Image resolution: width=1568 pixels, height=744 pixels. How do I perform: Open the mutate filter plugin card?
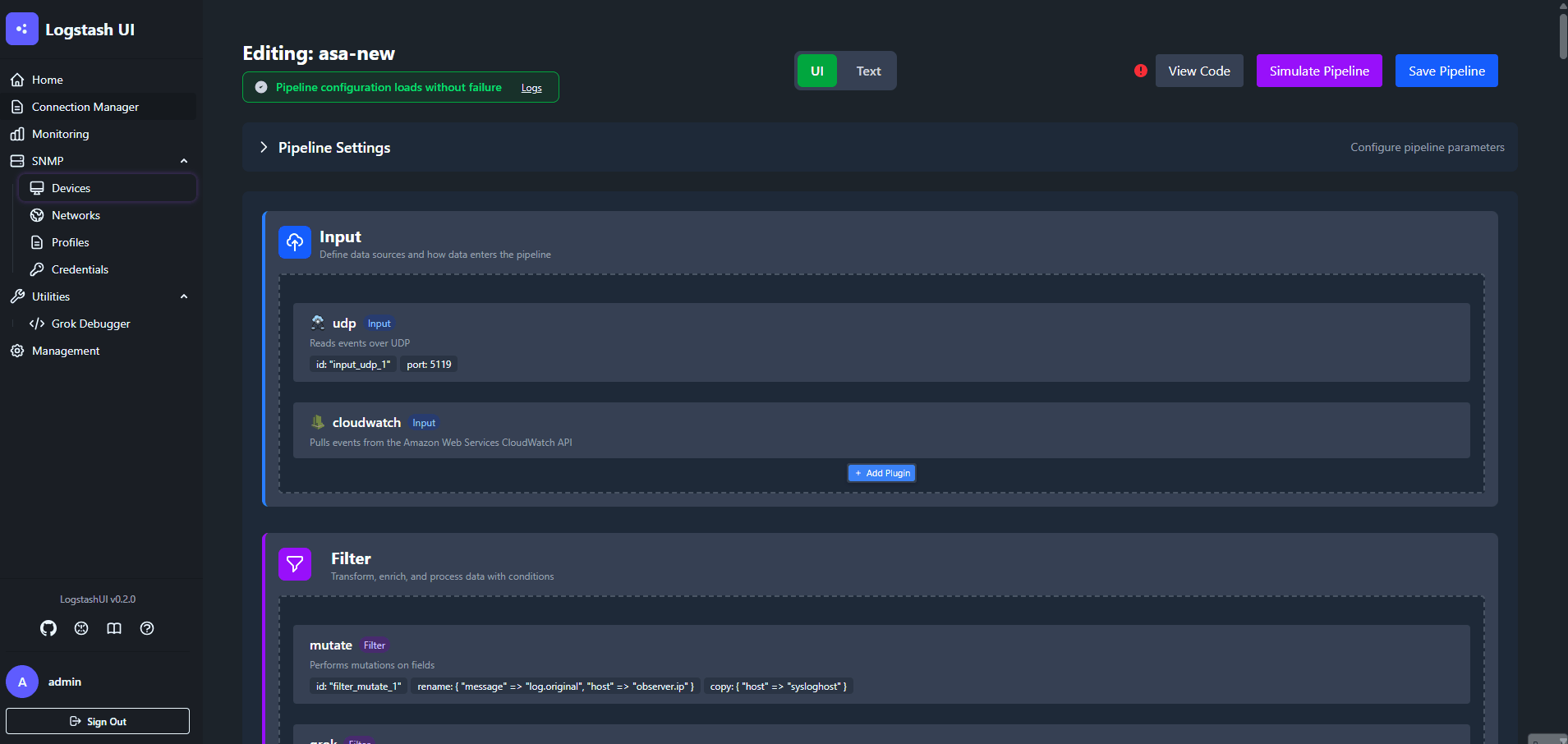coord(881,664)
